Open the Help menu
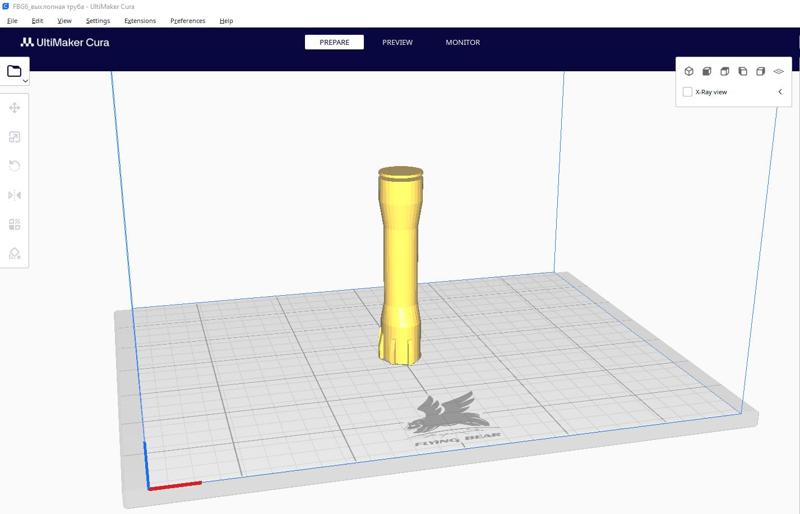800x514 pixels. click(x=226, y=21)
